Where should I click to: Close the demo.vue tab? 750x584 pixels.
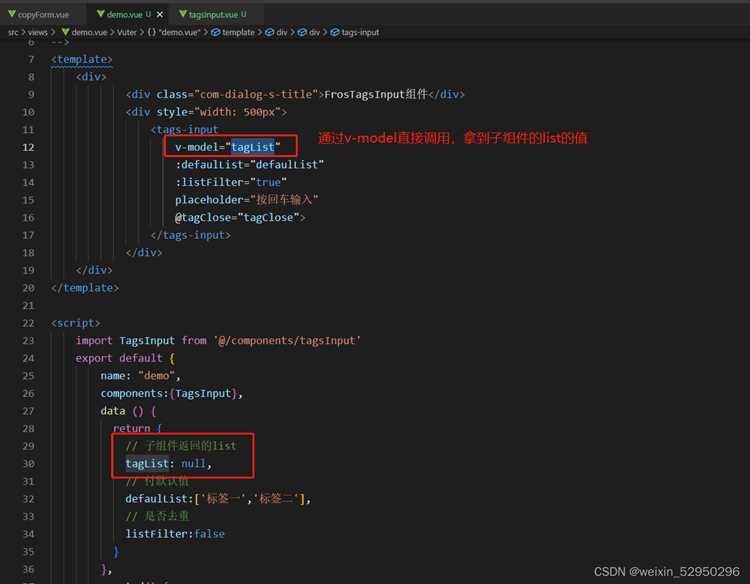(x=160, y=15)
